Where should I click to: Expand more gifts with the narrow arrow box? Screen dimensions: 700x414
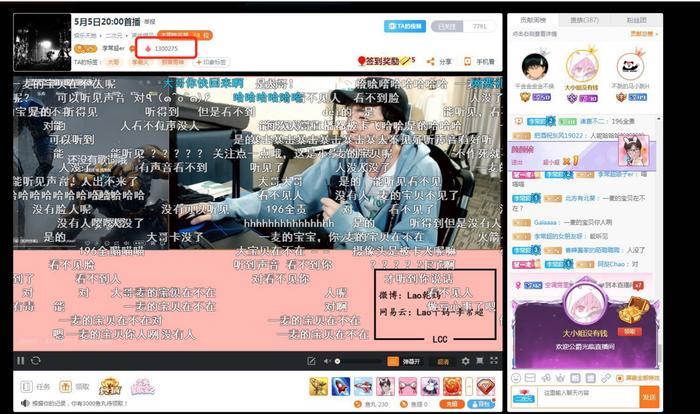[x=469, y=386]
